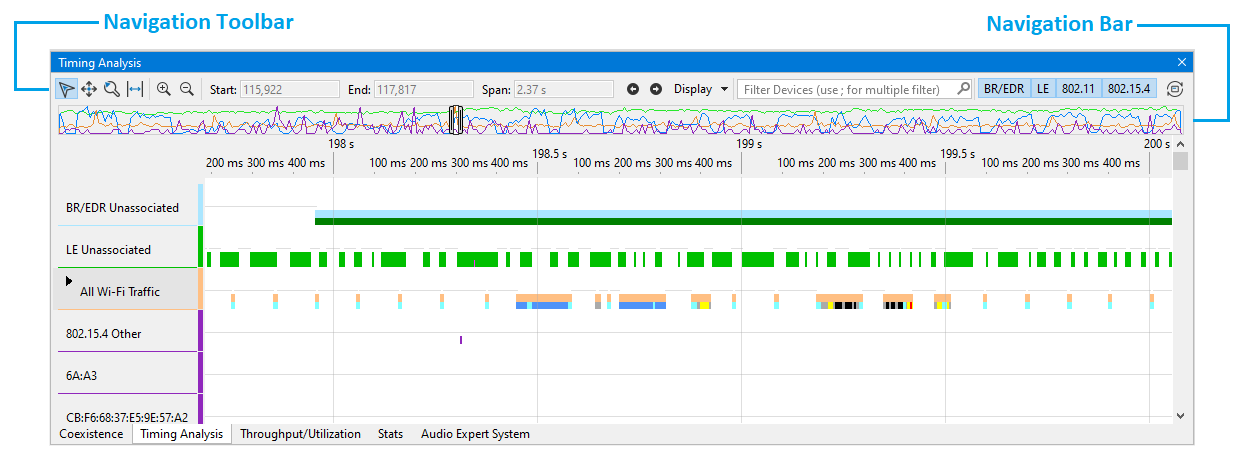This screenshot has width=1246, height=472.
Task: Click purple 802.15.4 Other packet mark
Action: tap(461, 340)
